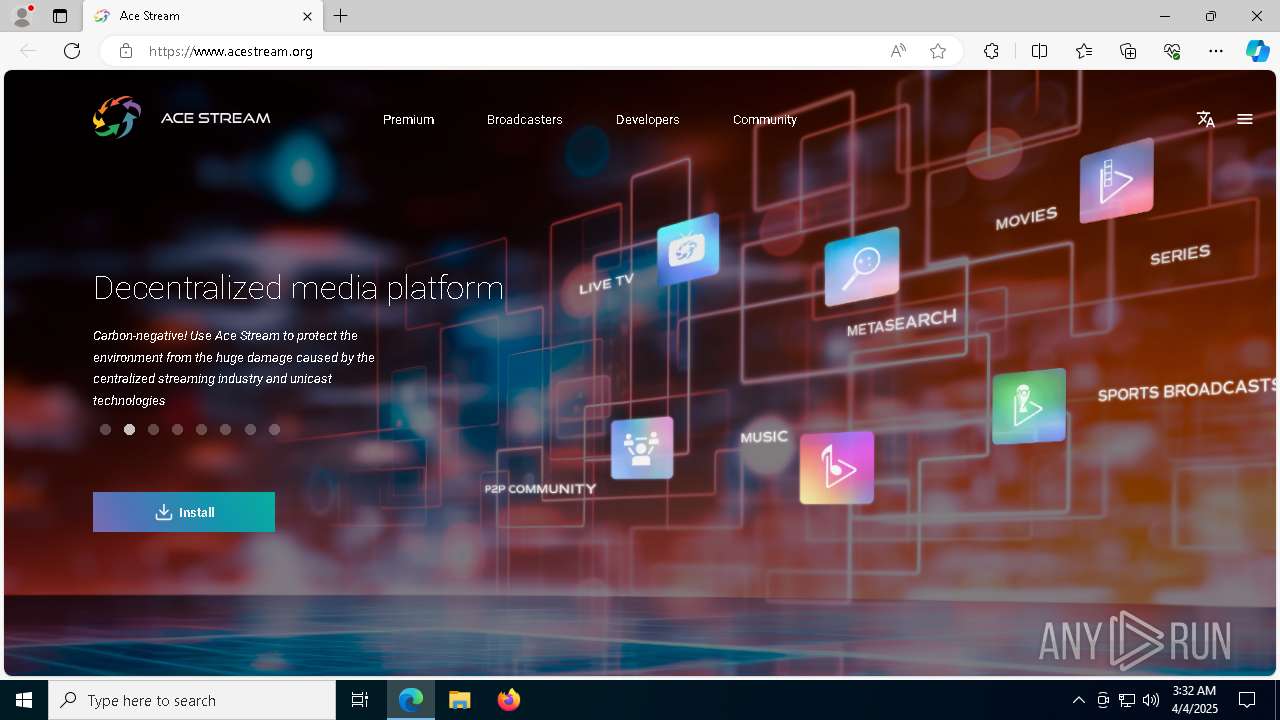The image size is (1280, 720).
Task: Add this page to favorites star
Action: click(938, 51)
